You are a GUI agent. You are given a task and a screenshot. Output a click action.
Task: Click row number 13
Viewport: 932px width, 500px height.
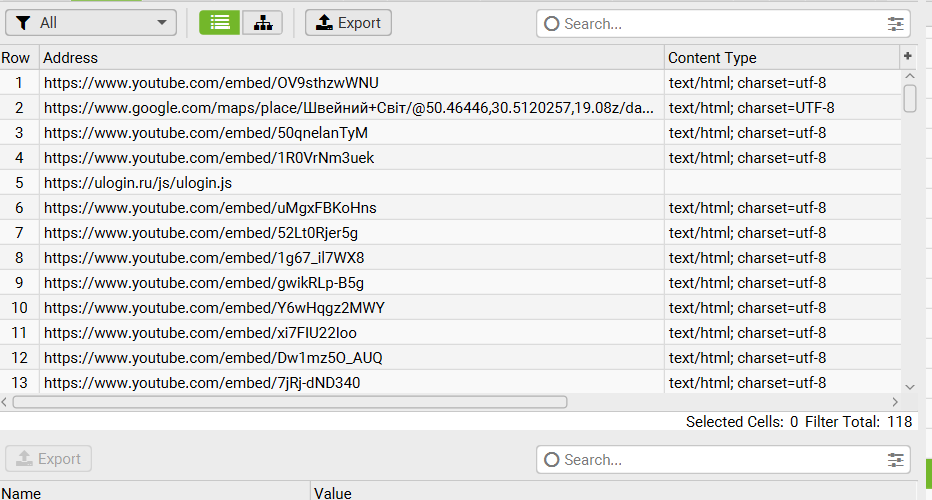click(x=20, y=382)
